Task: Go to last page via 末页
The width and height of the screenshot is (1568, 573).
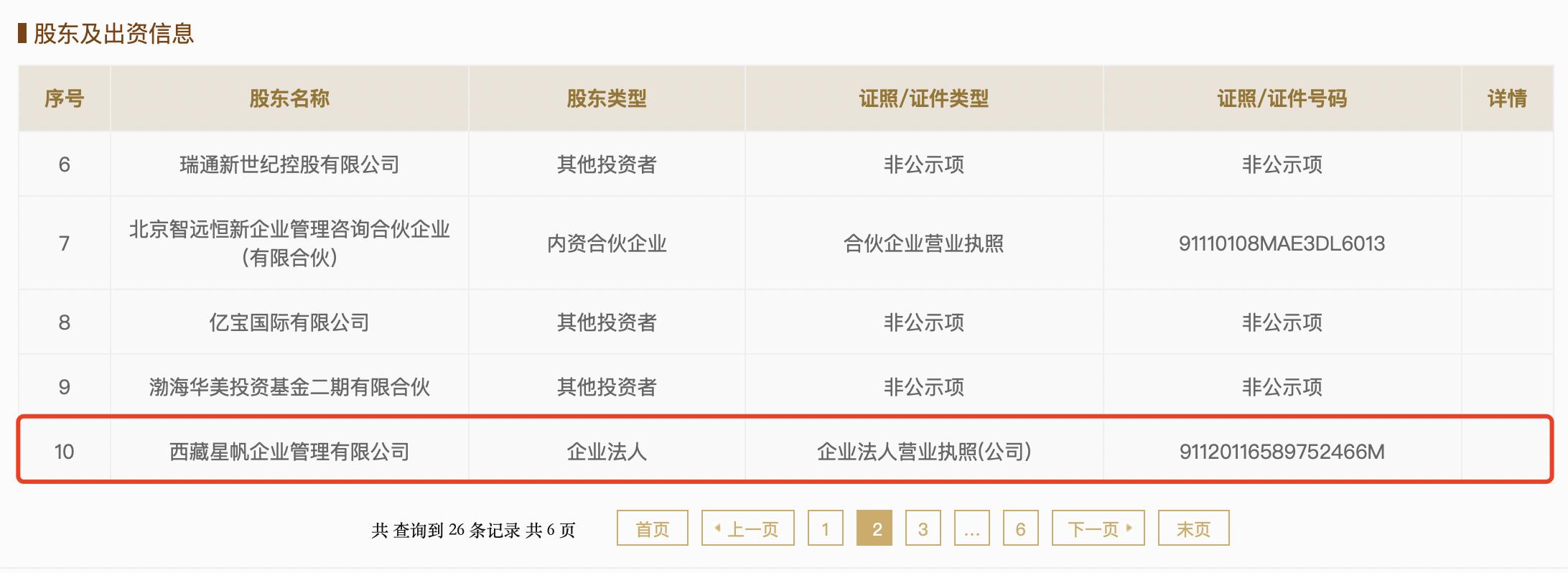Action: 1193,528
